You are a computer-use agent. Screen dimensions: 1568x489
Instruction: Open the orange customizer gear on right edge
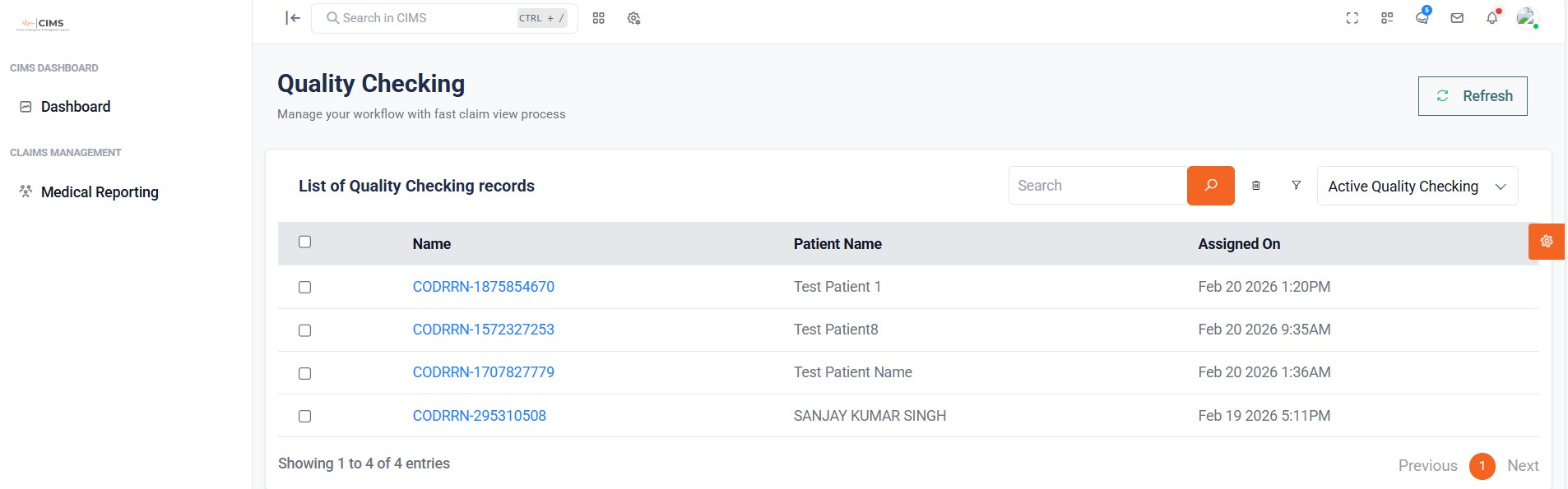point(1546,242)
